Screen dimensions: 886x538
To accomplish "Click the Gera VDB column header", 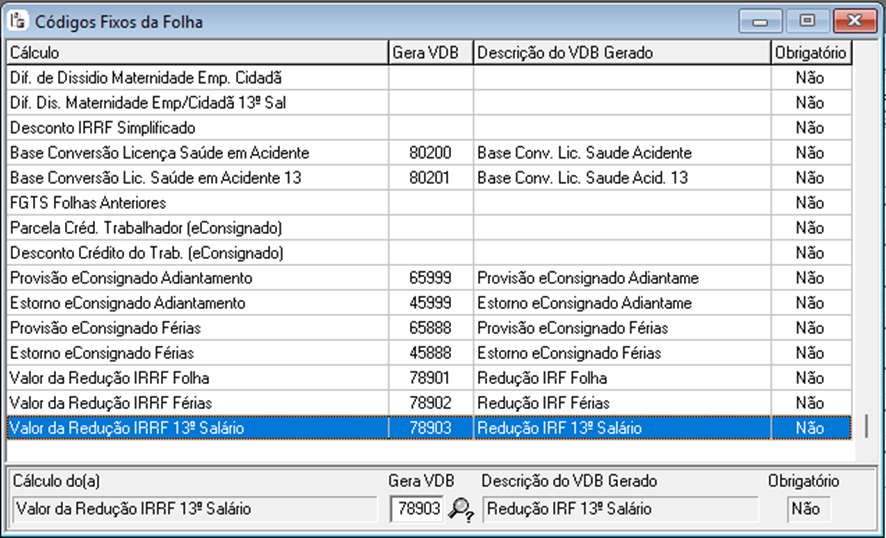I will (x=429, y=52).
